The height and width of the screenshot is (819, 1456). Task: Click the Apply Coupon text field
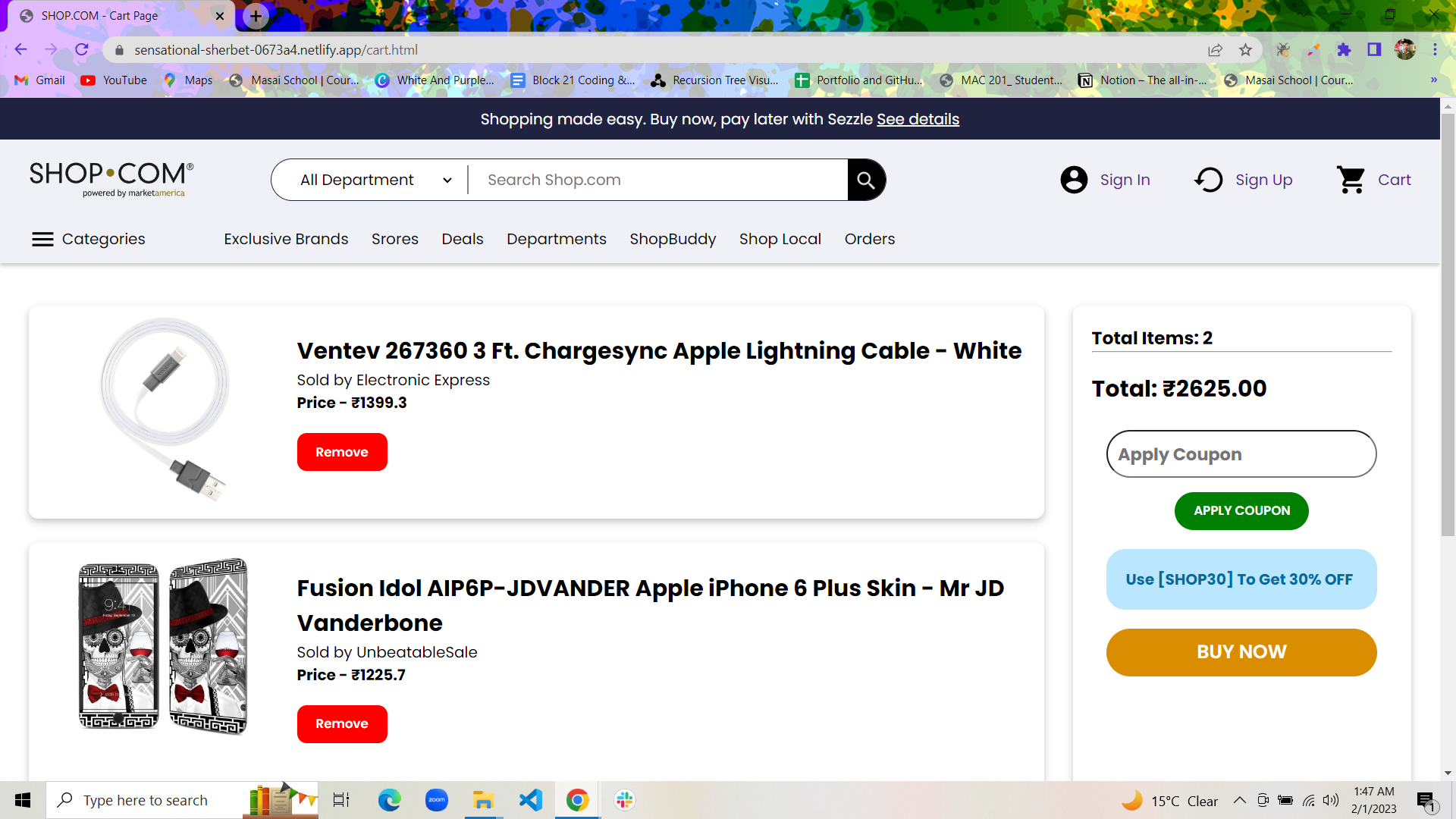(x=1241, y=454)
